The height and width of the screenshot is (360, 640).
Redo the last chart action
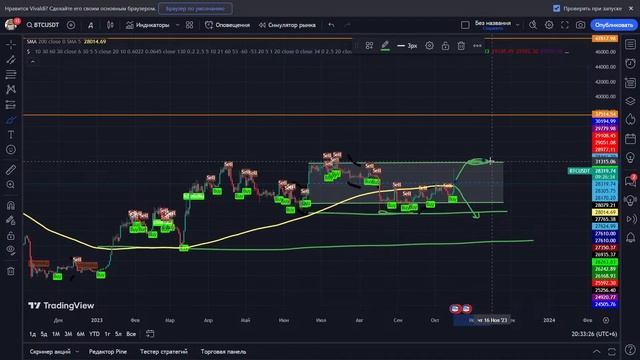(x=347, y=25)
